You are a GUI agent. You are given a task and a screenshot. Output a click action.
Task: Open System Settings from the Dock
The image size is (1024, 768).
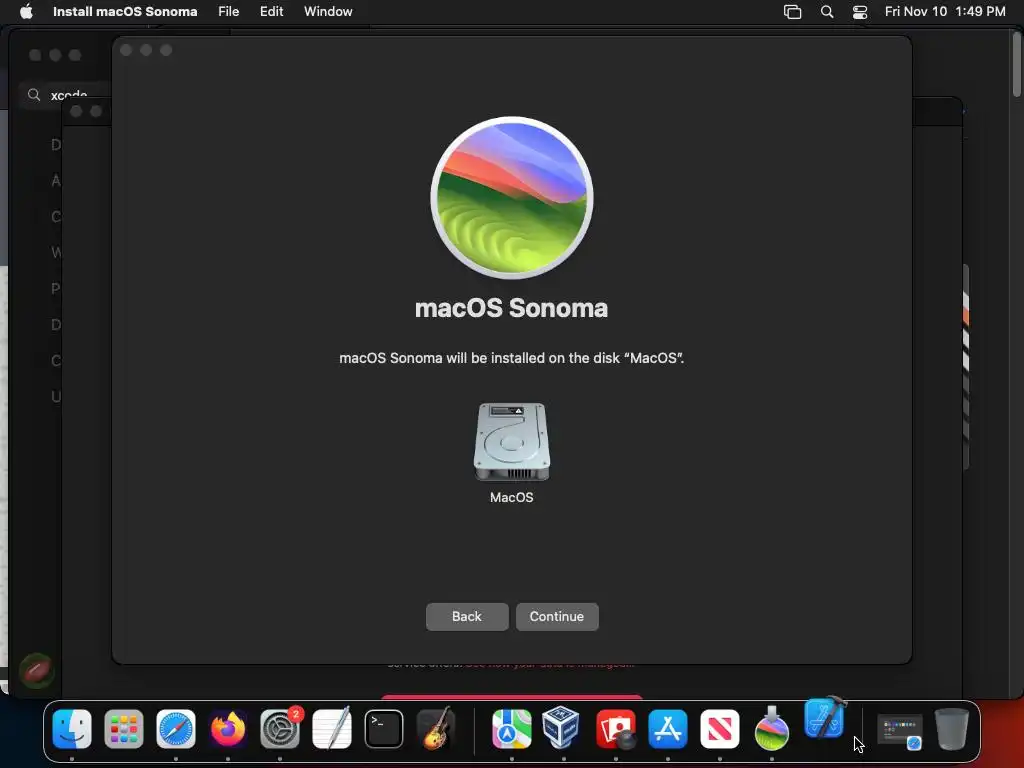280,729
